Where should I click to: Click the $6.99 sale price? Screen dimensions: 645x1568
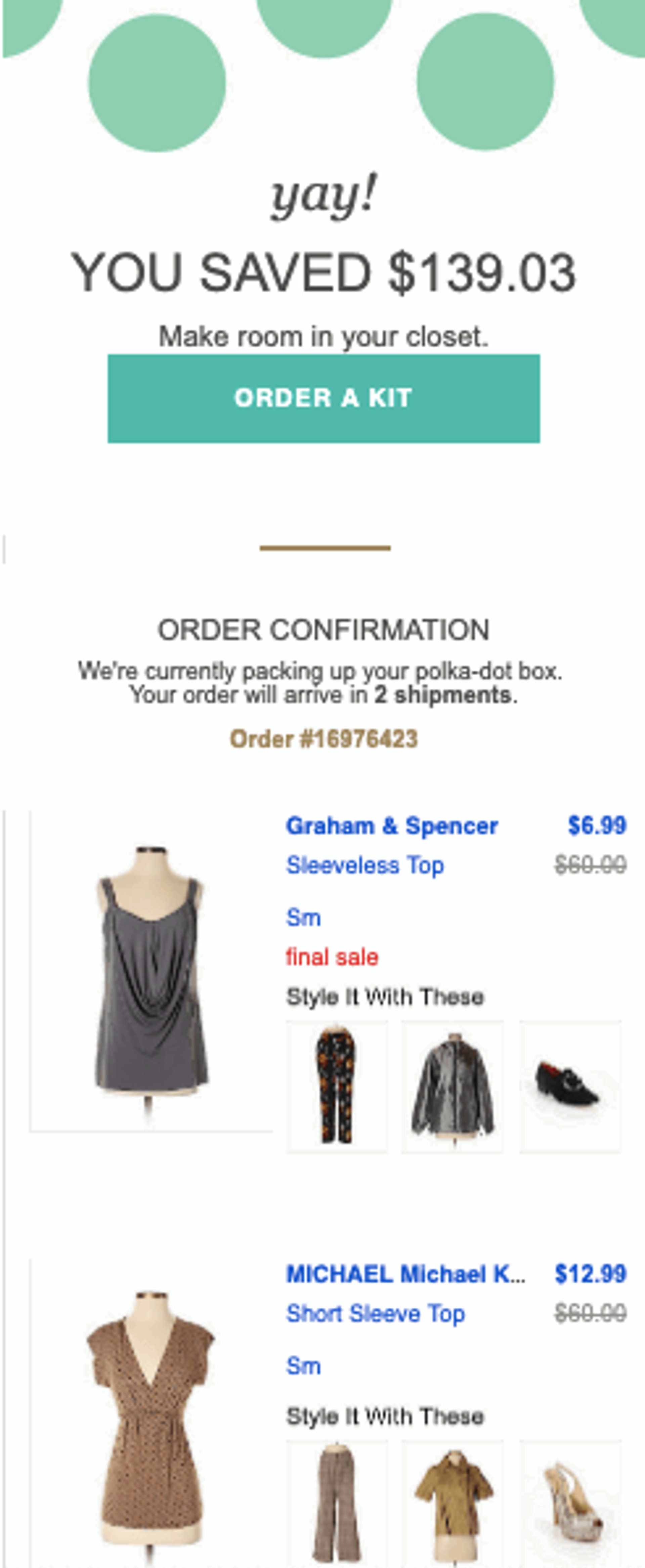596,824
